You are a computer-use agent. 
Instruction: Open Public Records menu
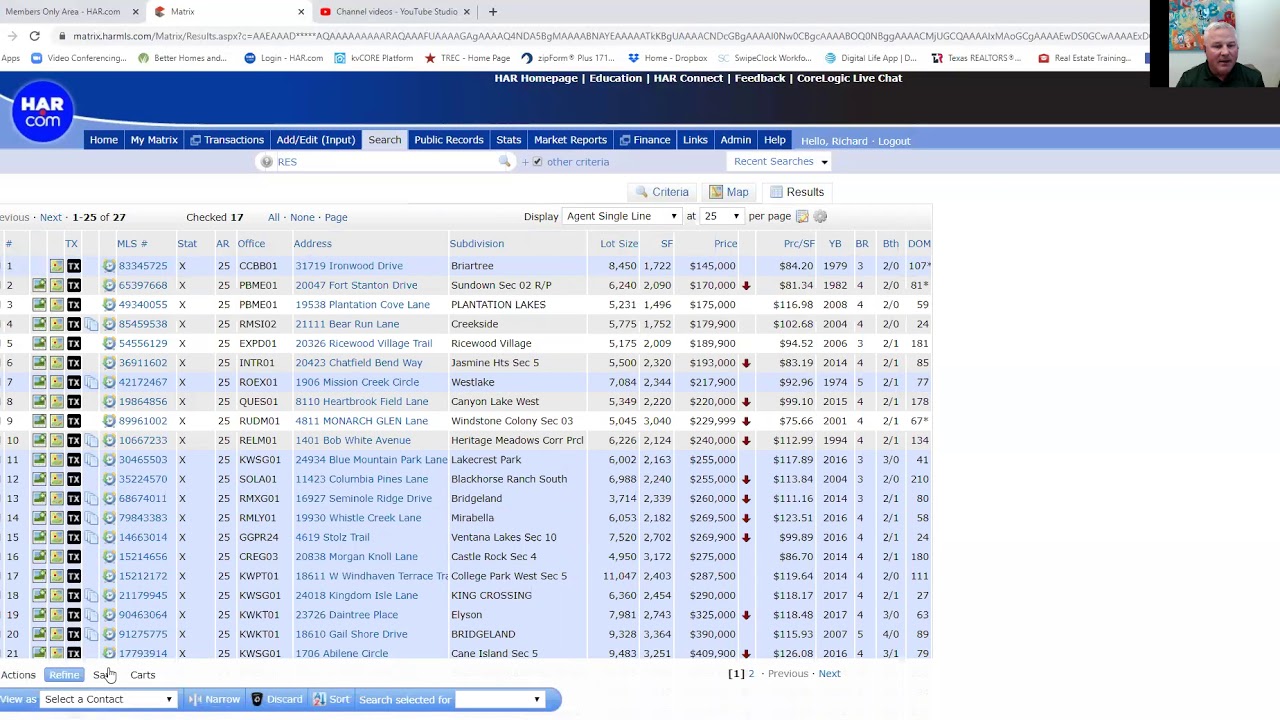tap(449, 140)
